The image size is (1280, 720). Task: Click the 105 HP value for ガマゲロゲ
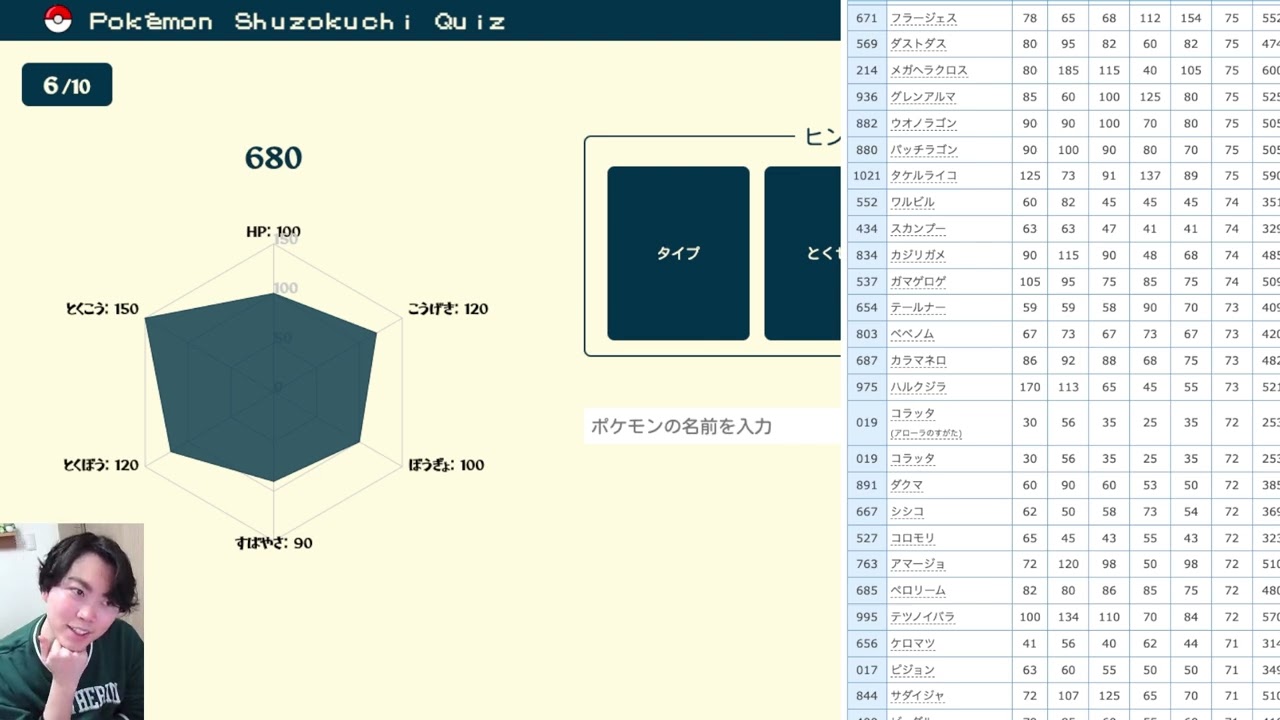[1029, 281]
